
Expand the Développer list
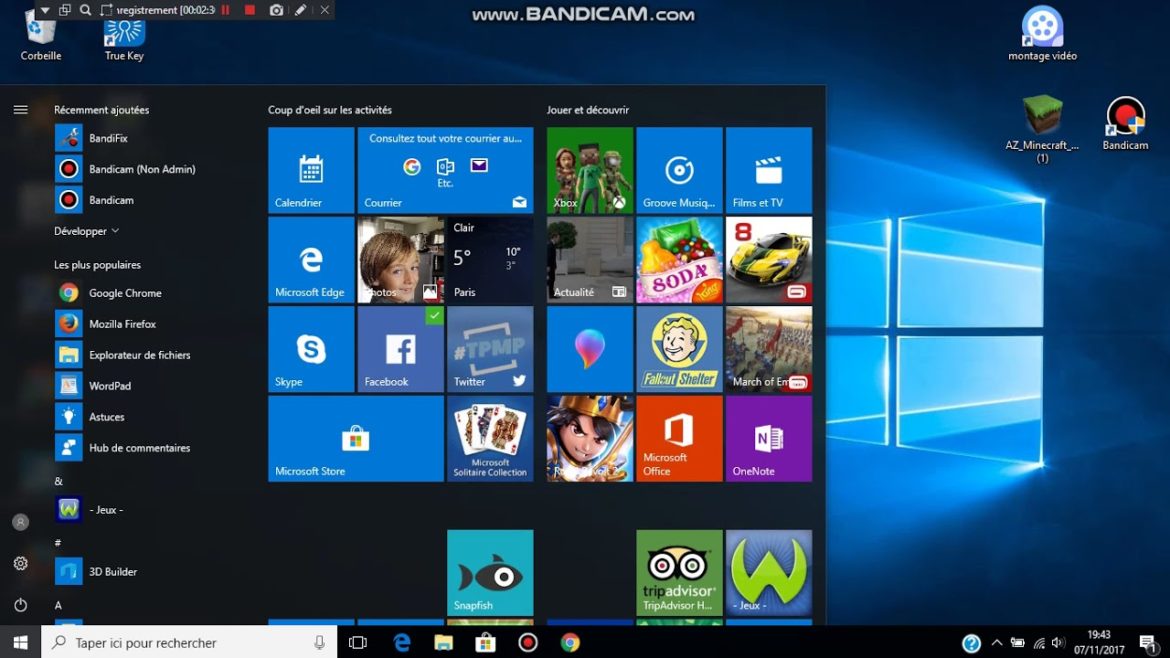click(x=86, y=231)
